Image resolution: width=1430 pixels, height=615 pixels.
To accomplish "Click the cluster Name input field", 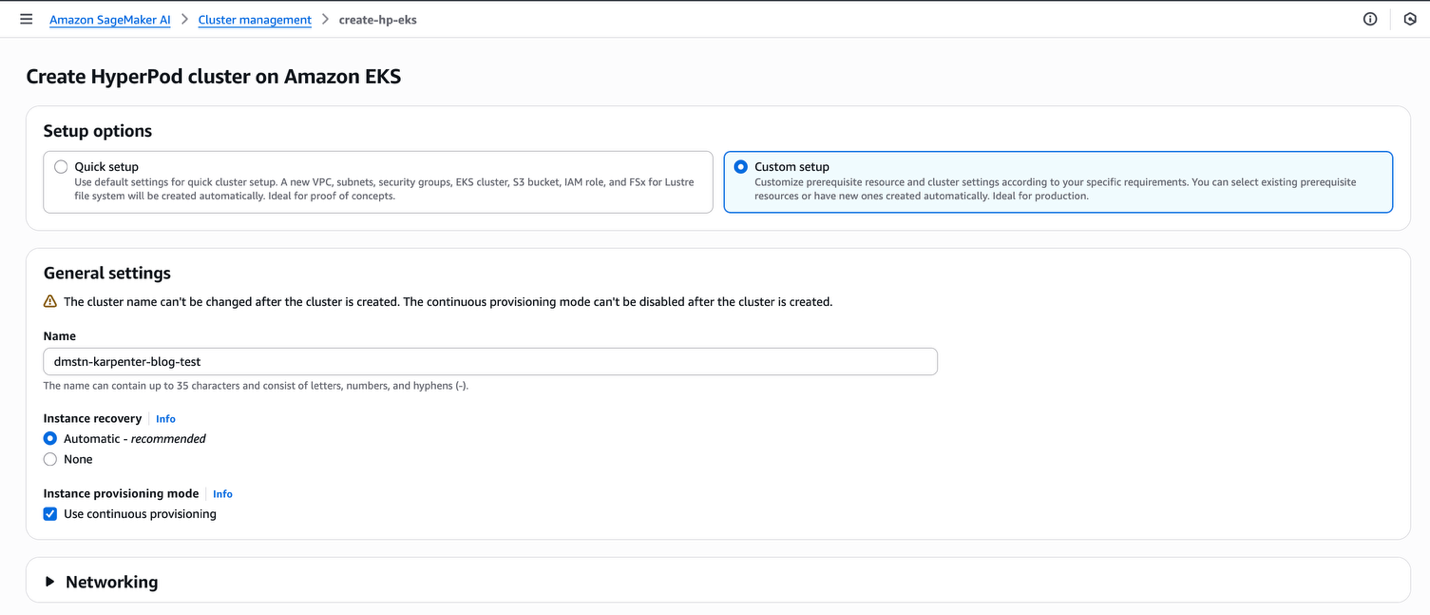I will (x=490, y=361).
